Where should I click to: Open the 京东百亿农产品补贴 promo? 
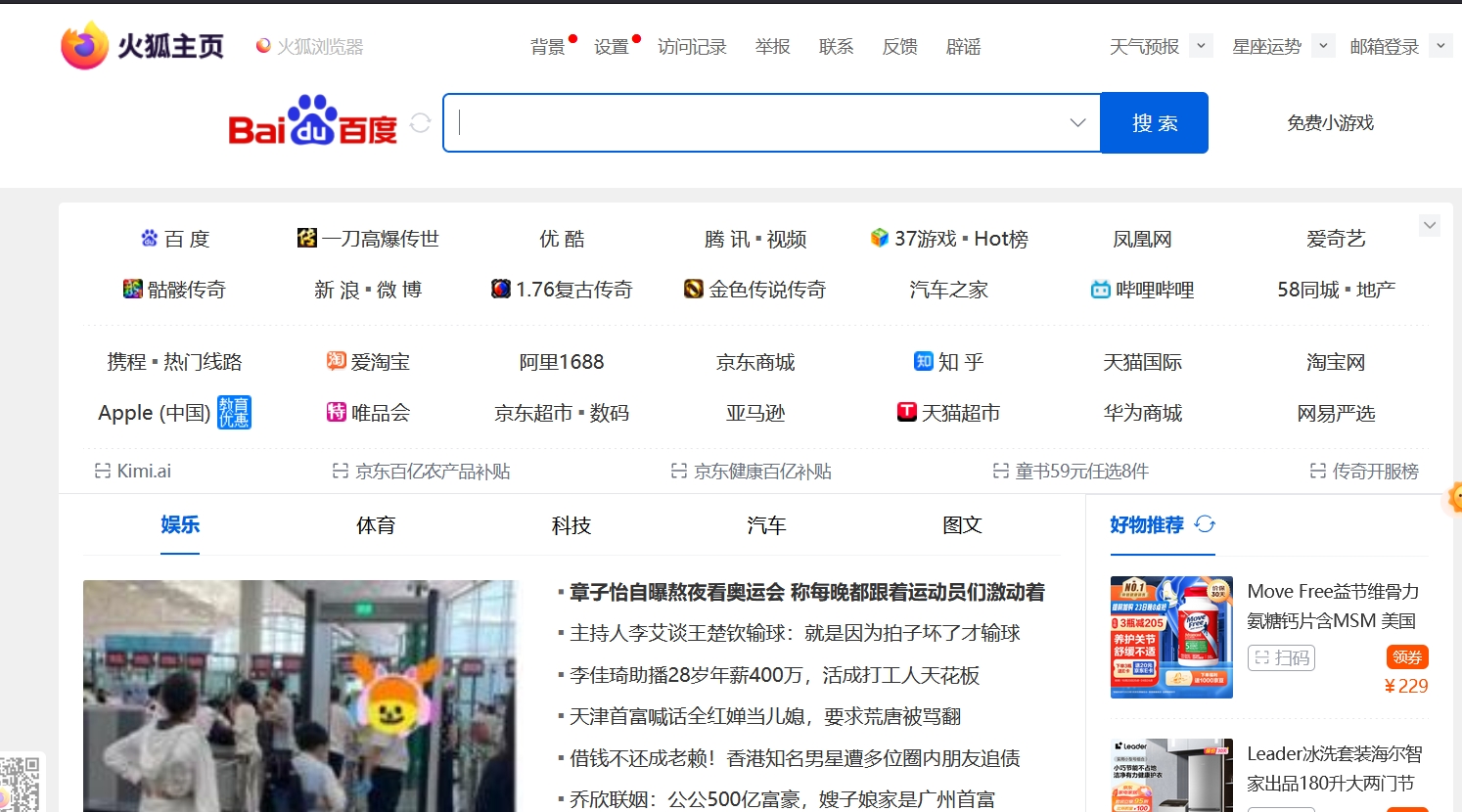tap(421, 471)
